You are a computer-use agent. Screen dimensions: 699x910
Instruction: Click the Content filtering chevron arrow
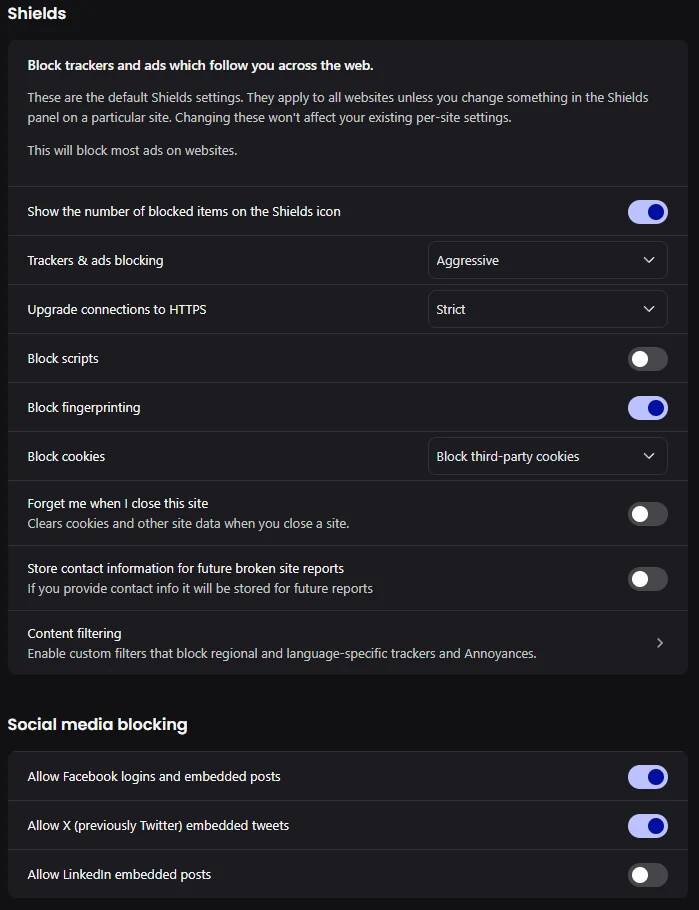coord(660,643)
